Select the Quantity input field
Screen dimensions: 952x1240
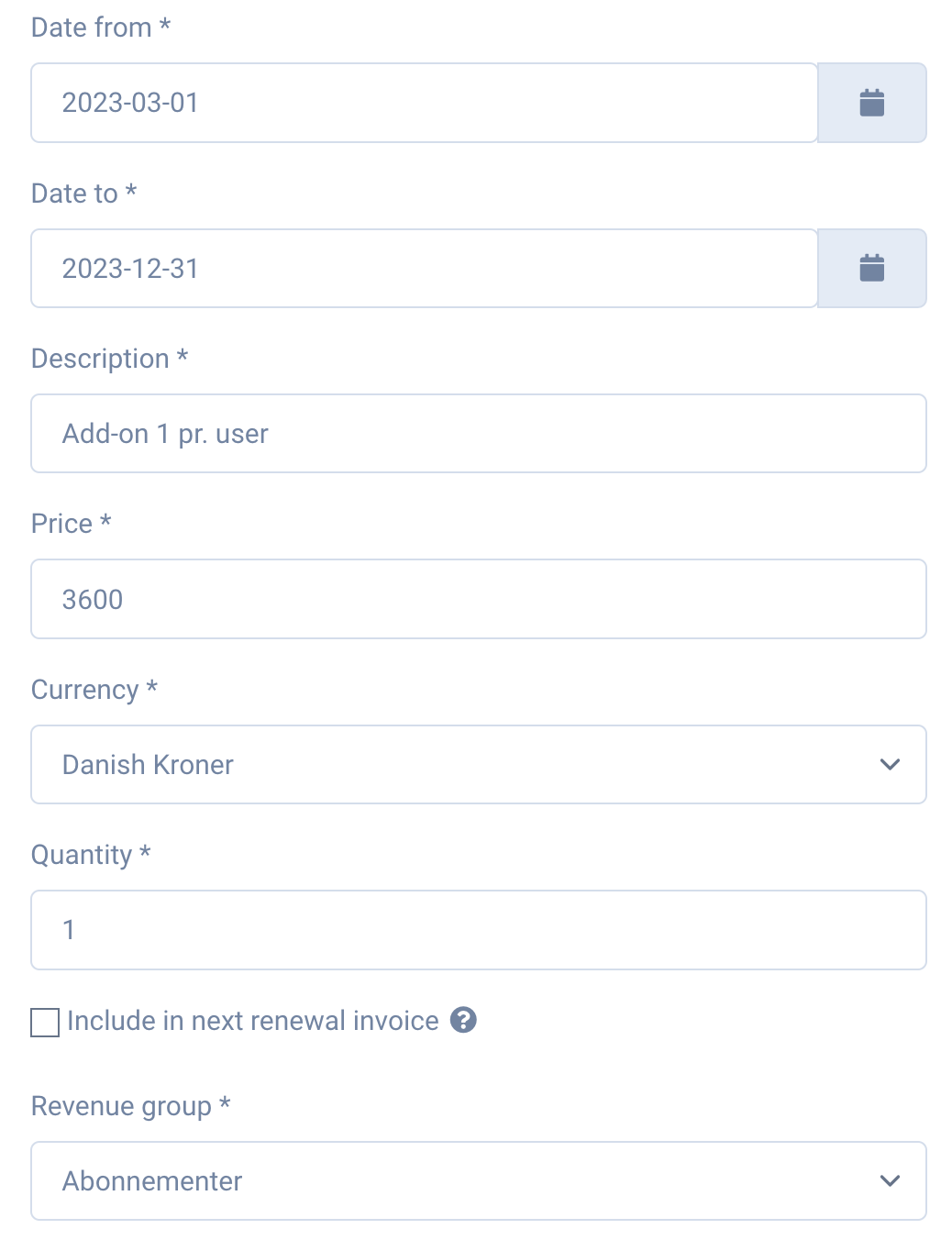pos(479,930)
